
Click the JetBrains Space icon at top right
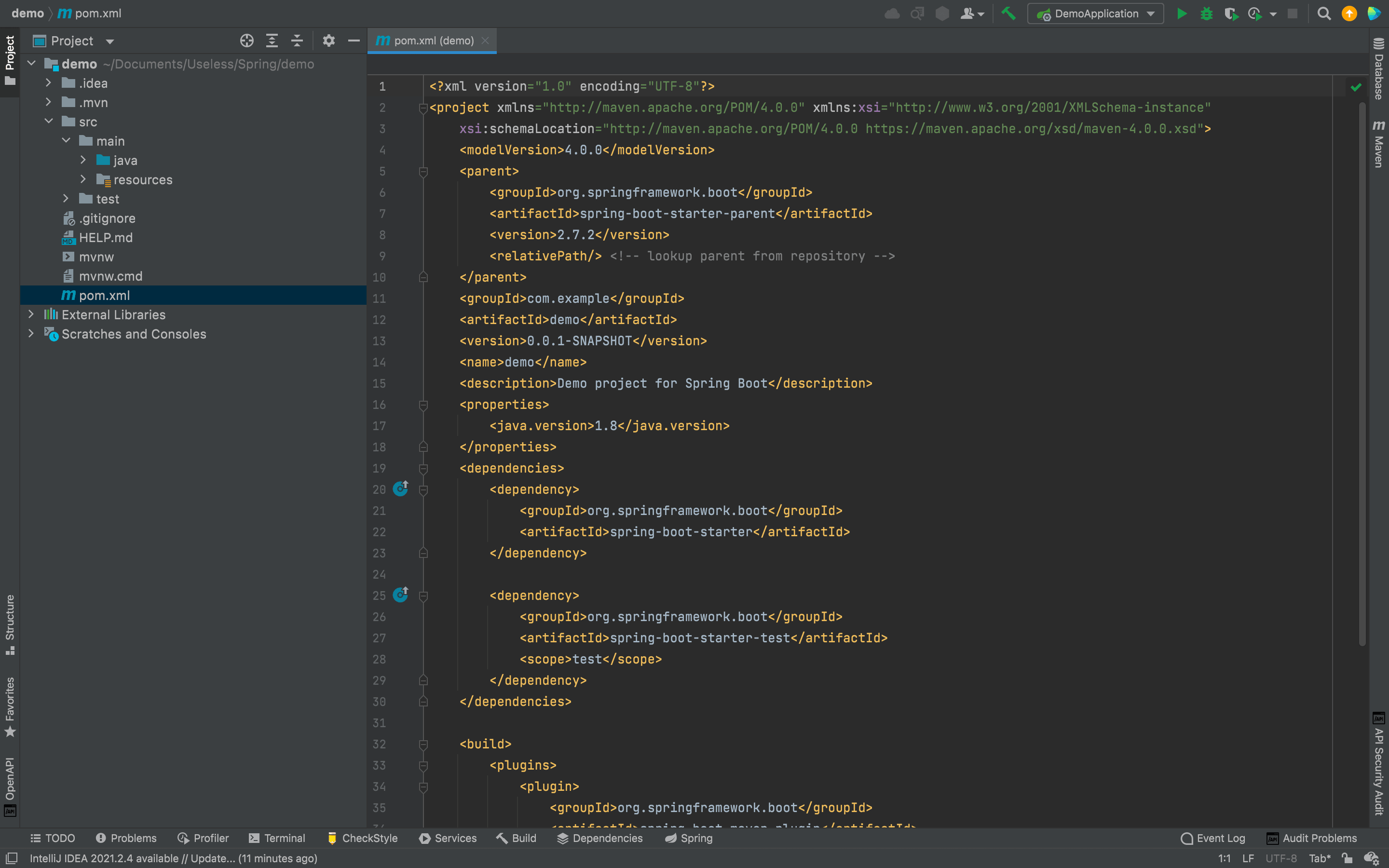1374,13
